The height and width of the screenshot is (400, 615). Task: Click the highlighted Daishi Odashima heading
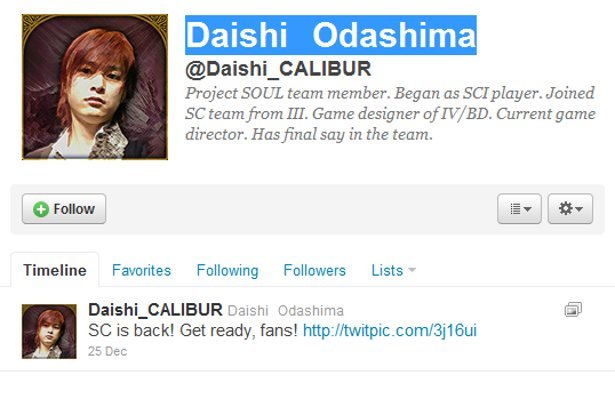pos(331,35)
